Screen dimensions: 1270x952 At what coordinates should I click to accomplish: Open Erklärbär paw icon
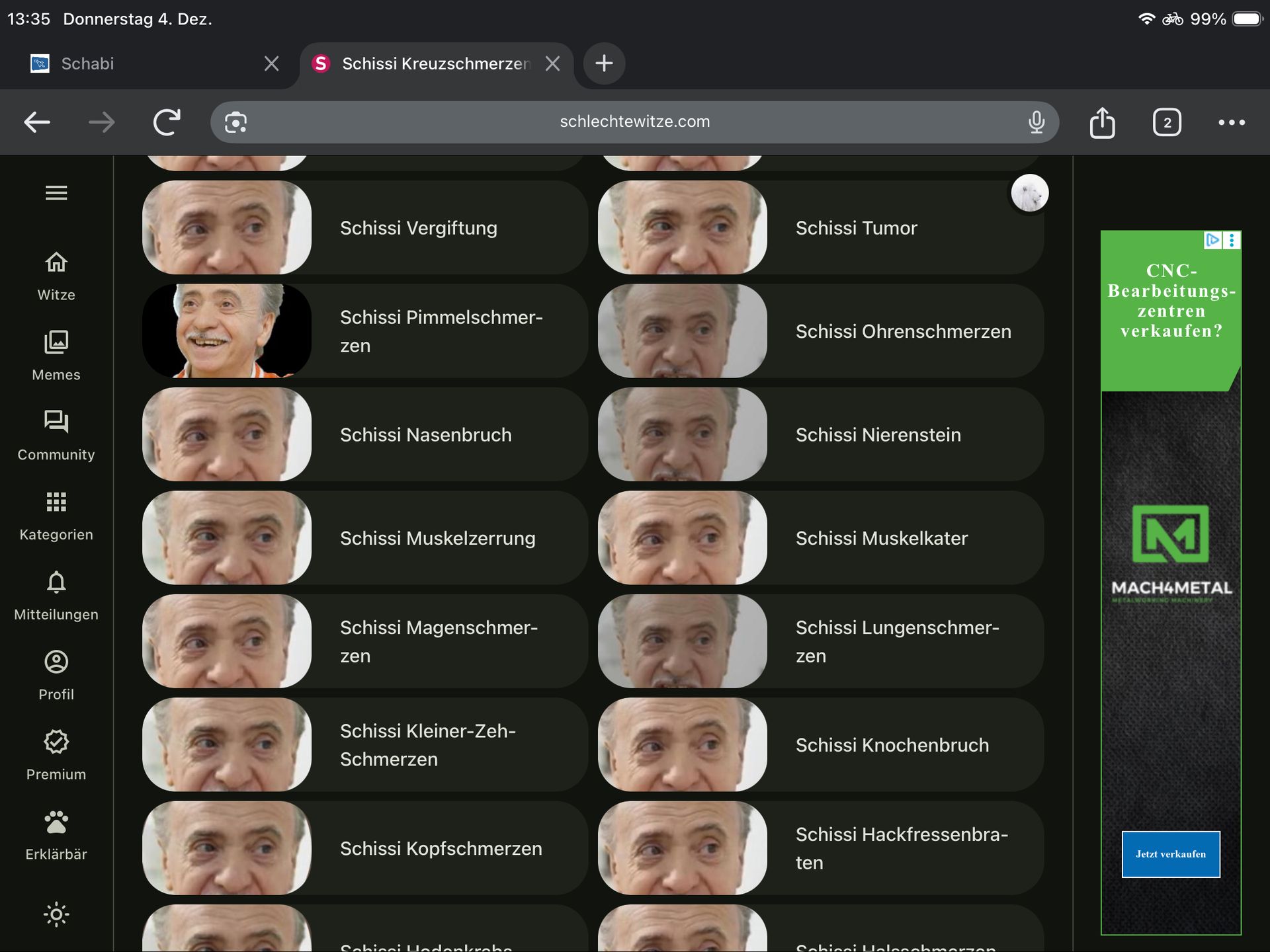(56, 822)
